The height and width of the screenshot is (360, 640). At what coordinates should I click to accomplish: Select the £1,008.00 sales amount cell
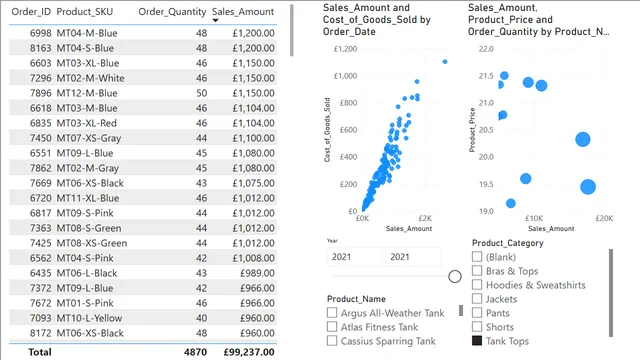pyautogui.click(x=253, y=258)
